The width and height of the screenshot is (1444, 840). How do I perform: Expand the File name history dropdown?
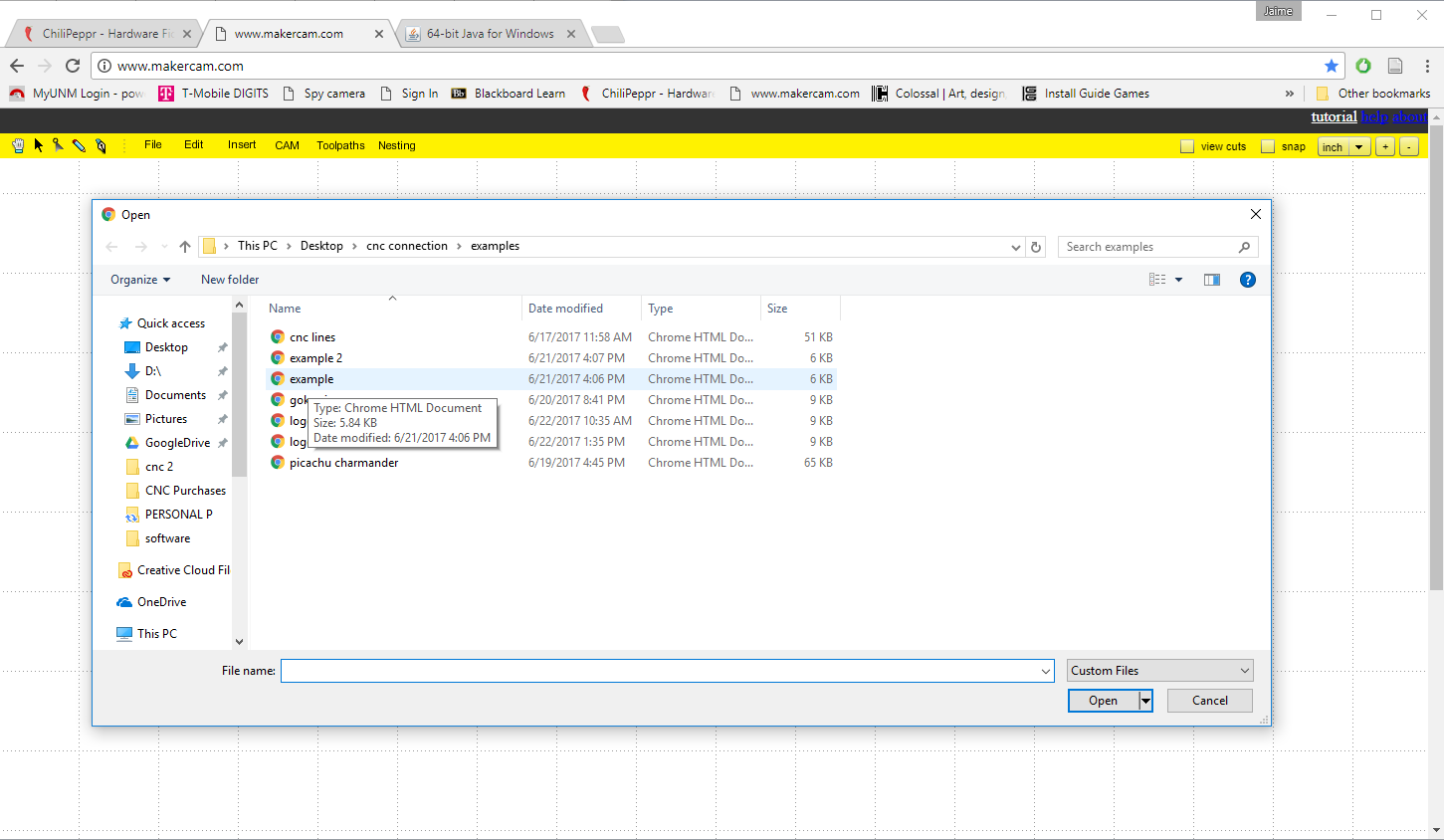(x=1045, y=671)
